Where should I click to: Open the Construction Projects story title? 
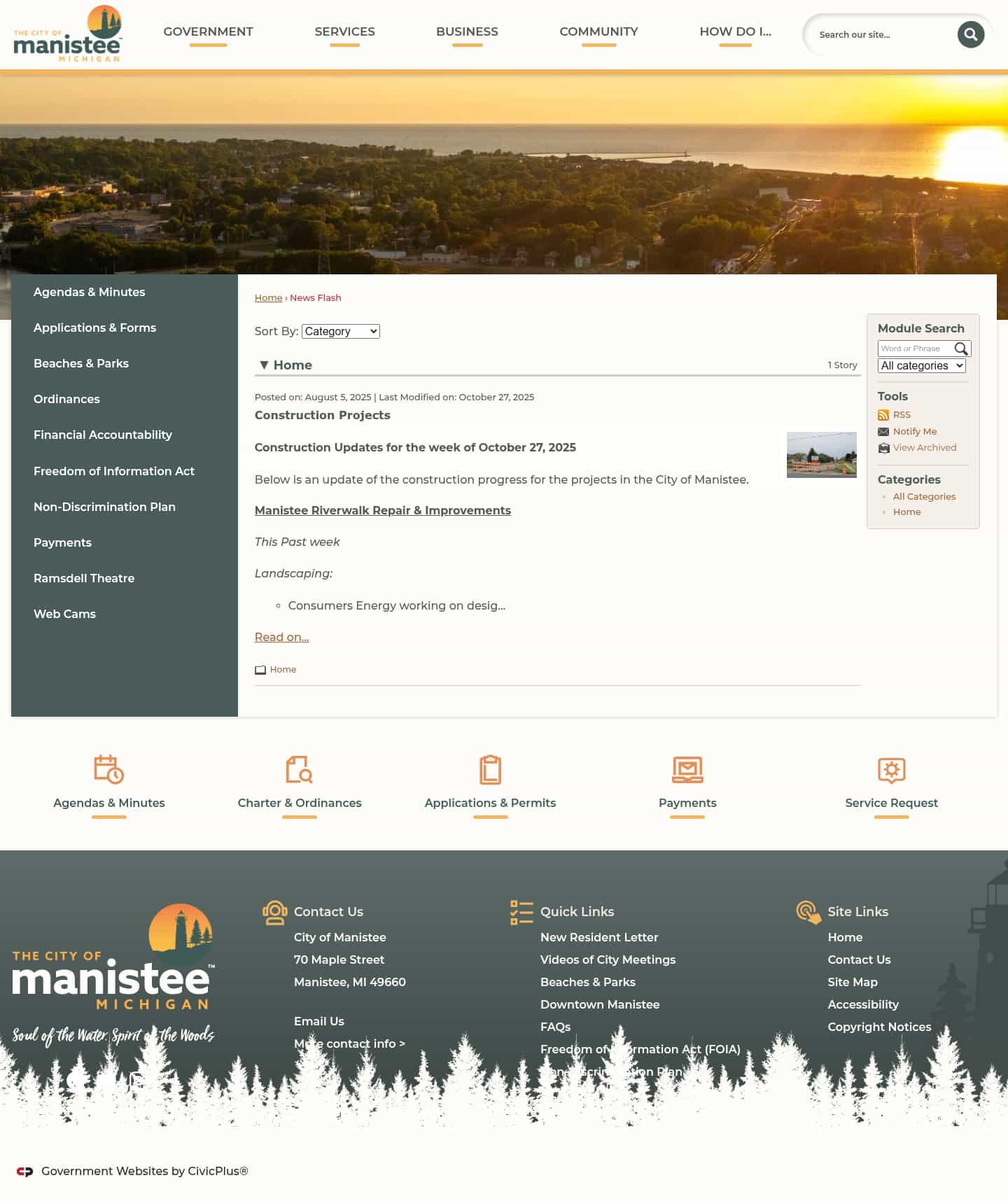click(322, 415)
